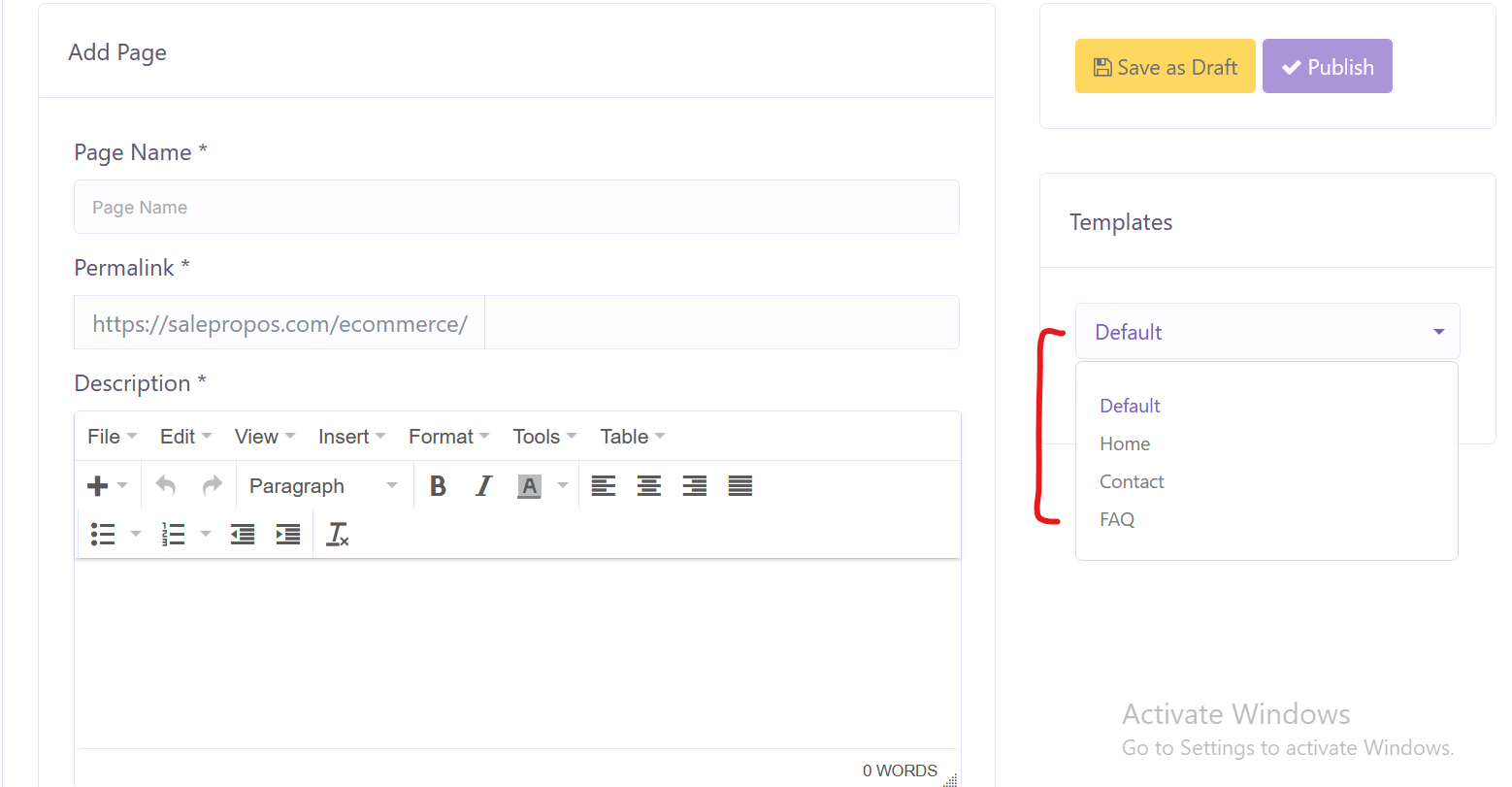Open the Paragraph format dropdown
1512x787 pixels.
pyautogui.click(x=322, y=486)
